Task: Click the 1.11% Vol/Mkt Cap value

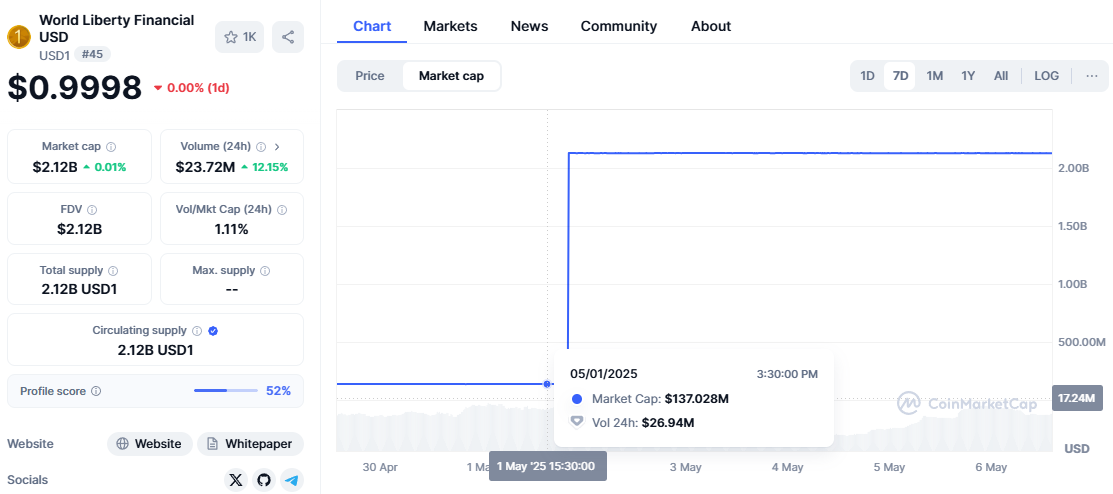Action: click(231, 229)
